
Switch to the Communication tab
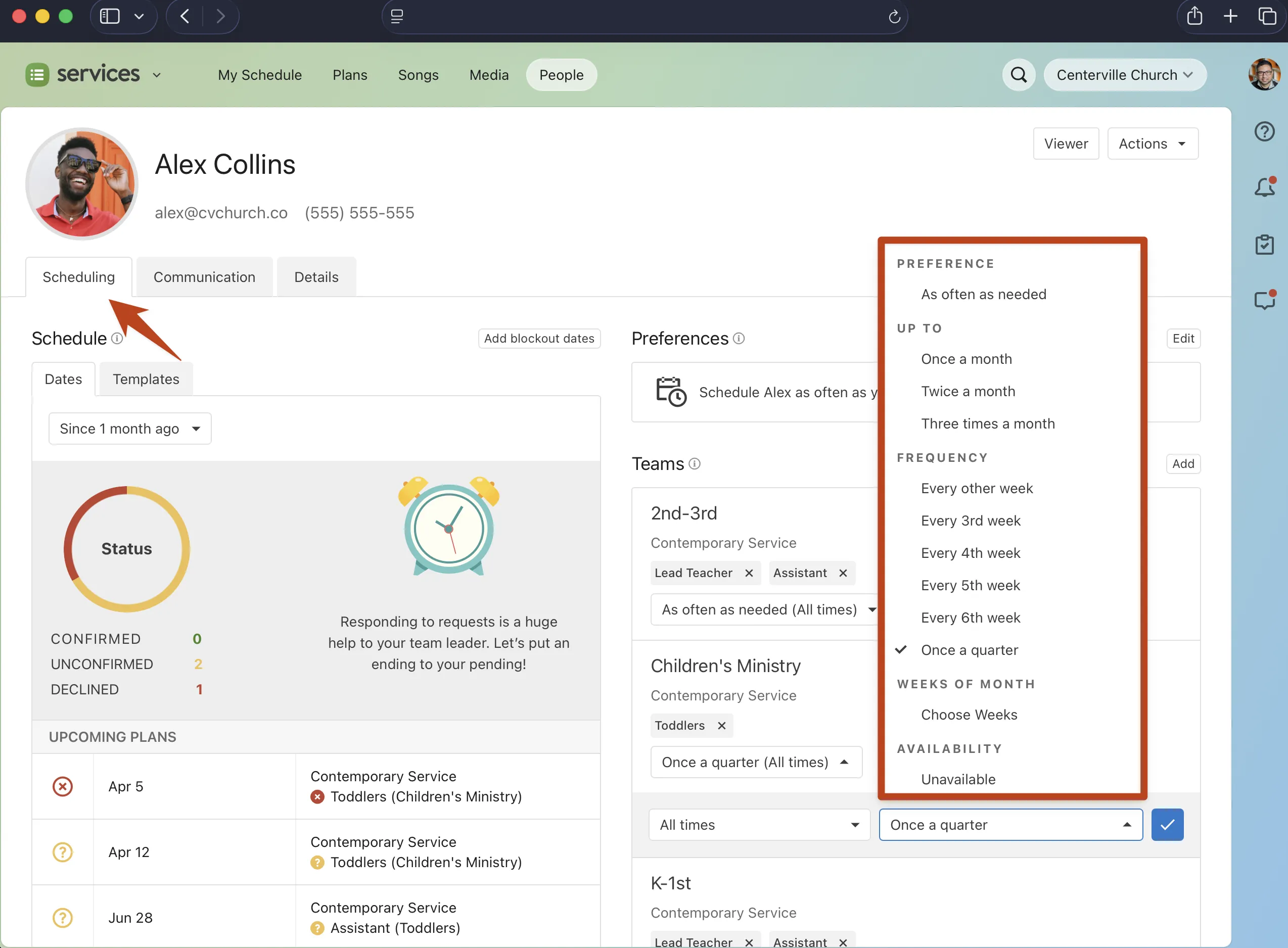click(204, 277)
